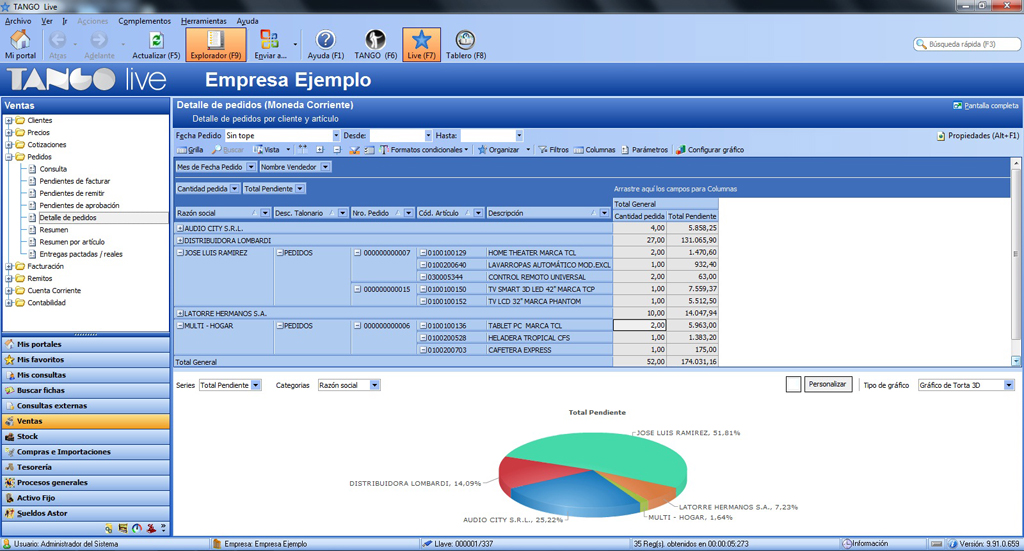Select Pendientes de facturar report
1024x551 pixels.
point(74,181)
